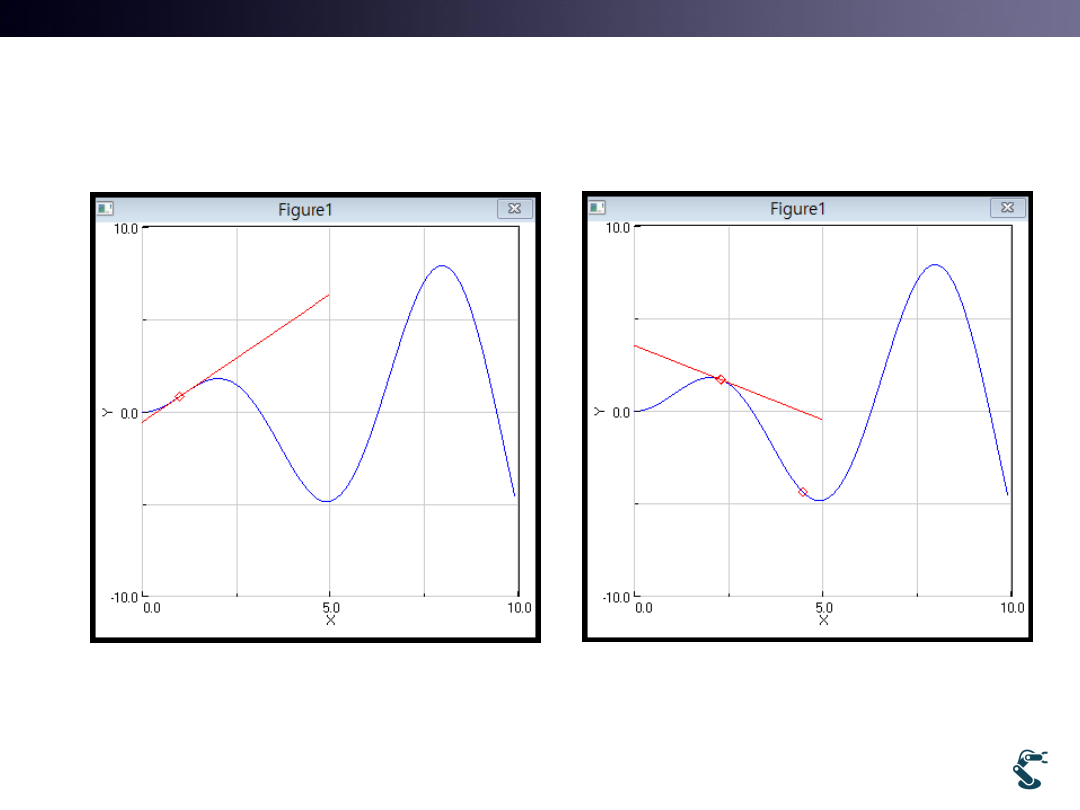Click the left Figure1 title bar text

306,209
